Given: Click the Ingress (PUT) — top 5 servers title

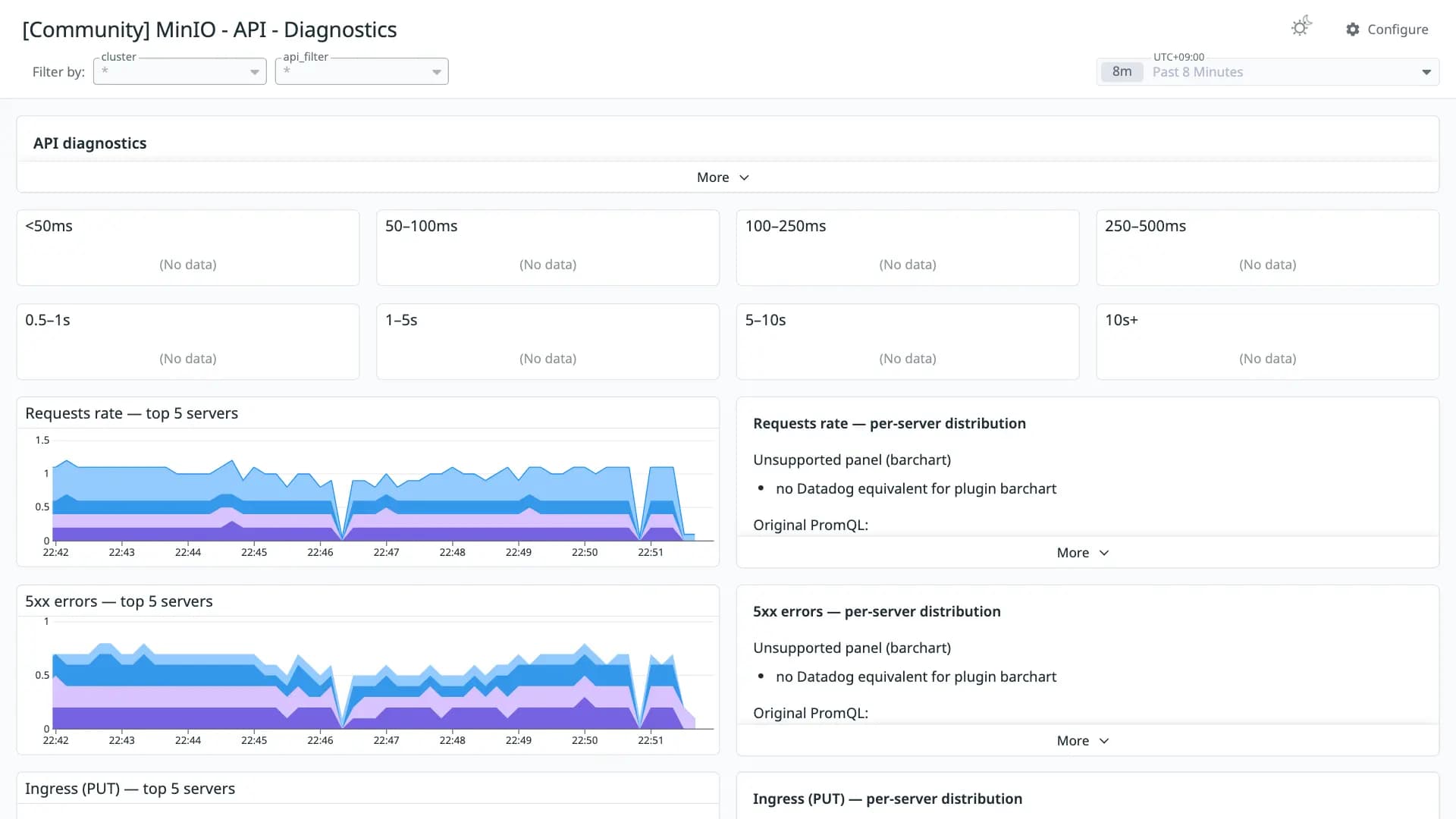Looking at the screenshot, I should click(130, 789).
